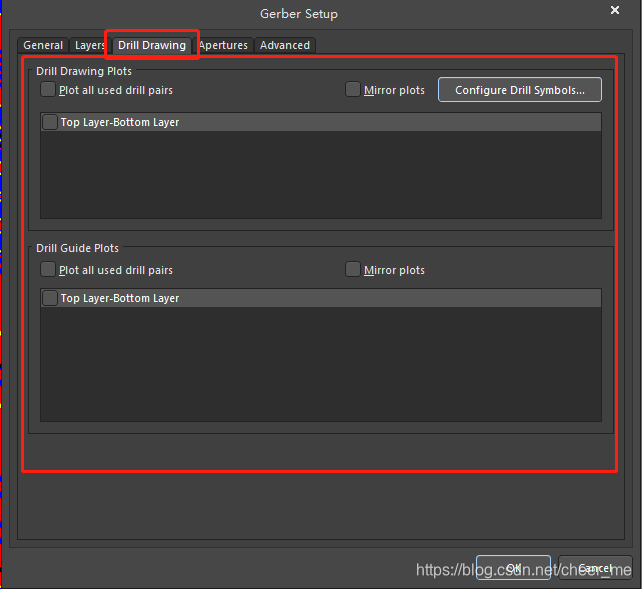The height and width of the screenshot is (589, 642).
Task: Open the Layers tab
Action: [89, 45]
